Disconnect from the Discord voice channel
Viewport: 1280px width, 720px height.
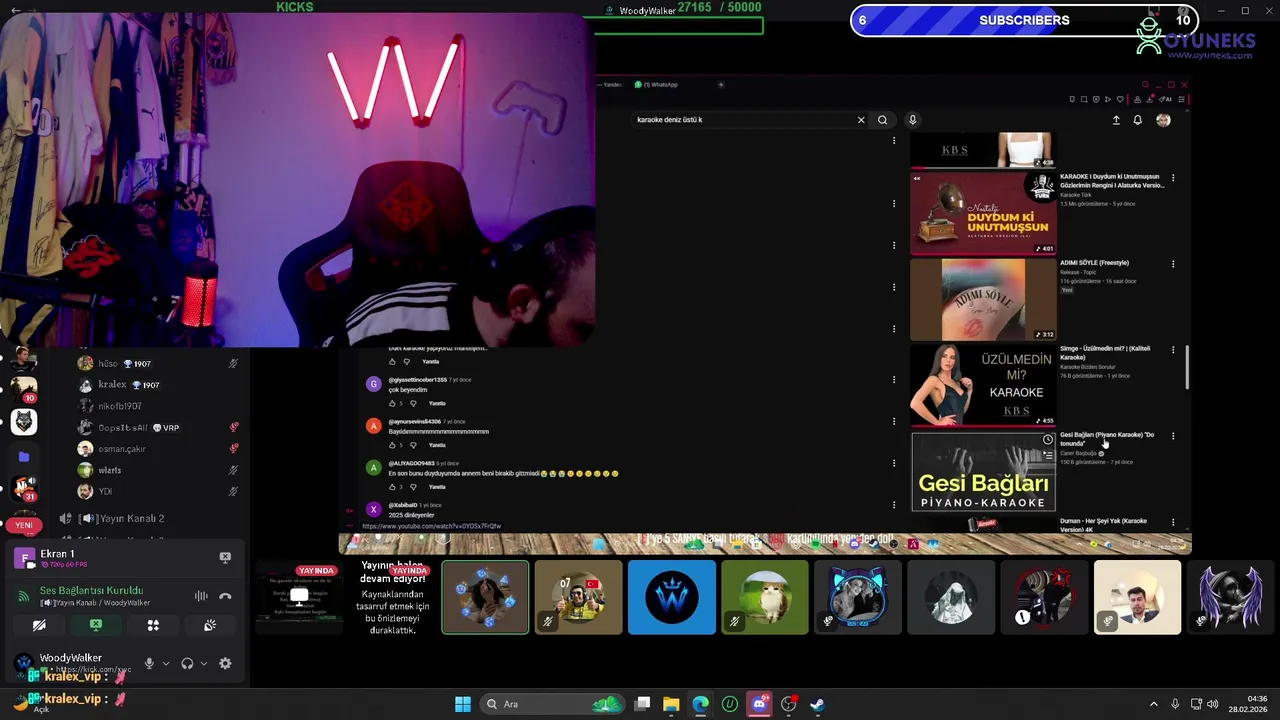click(225, 596)
